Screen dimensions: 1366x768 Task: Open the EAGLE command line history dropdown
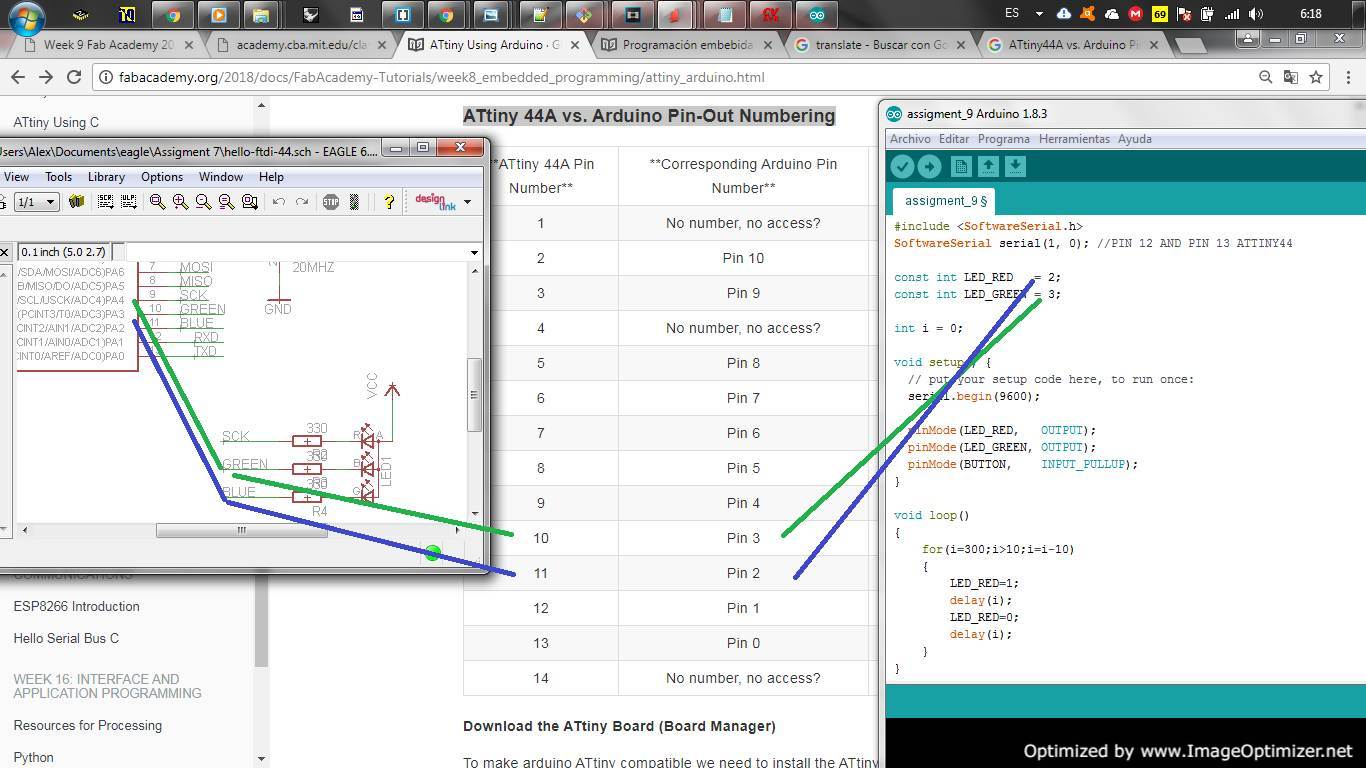coord(474,252)
